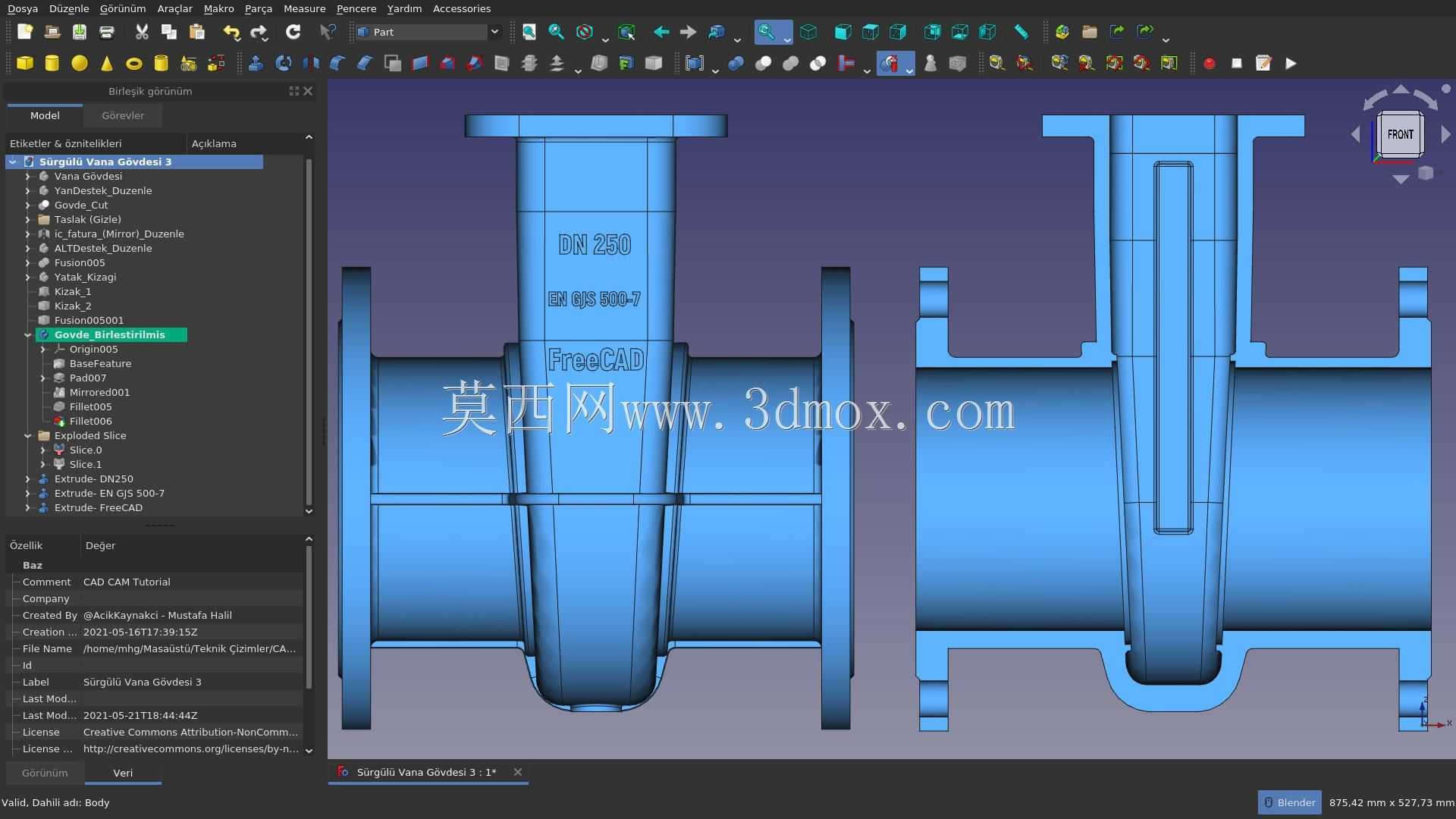Execute macro play button
The height and width of the screenshot is (819, 1456).
pyautogui.click(x=1291, y=64)
